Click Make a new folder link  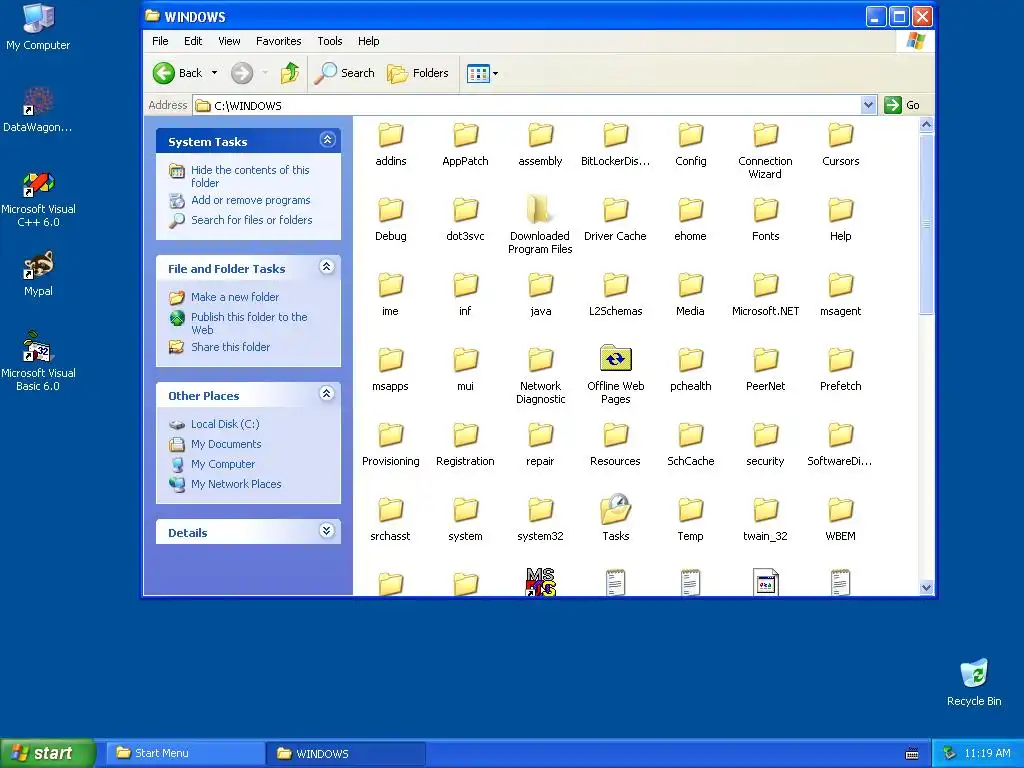click(234, 297)
